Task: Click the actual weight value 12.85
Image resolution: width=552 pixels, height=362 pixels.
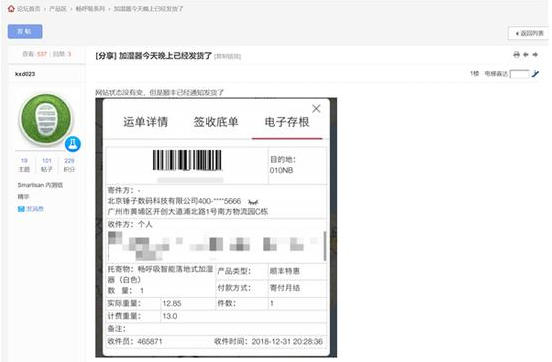Action: pos(172,304)
